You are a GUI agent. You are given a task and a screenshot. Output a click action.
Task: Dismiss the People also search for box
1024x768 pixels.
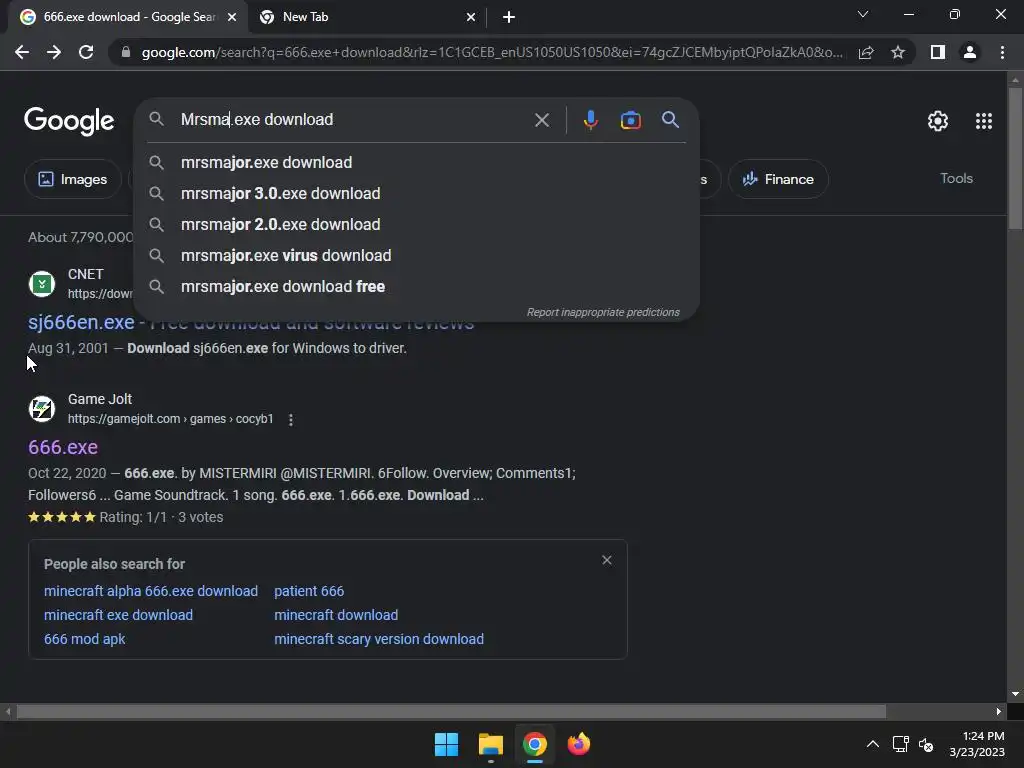[x=607, y=560]
